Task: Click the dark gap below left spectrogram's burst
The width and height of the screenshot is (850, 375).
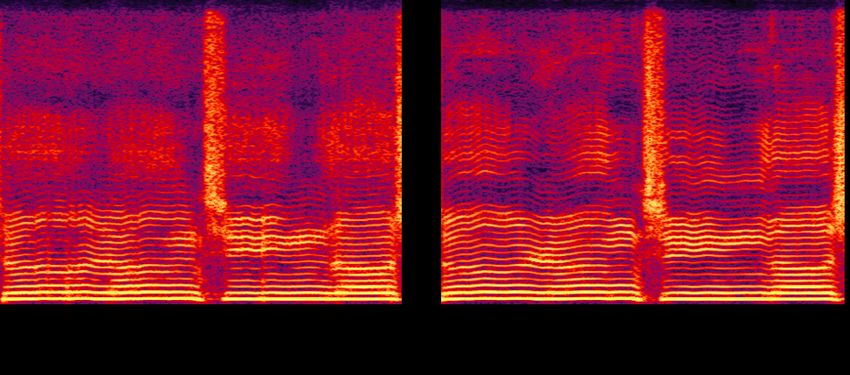Action: (x=213, y=268)
